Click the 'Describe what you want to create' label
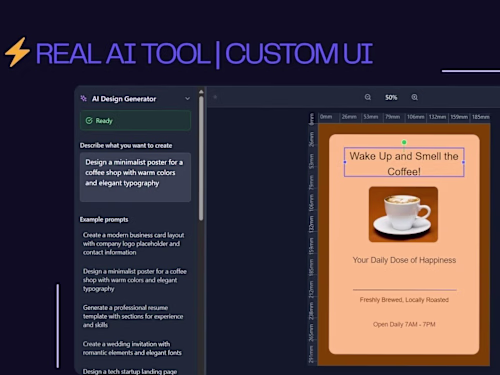The height and width of the screenshot is (375, 500). click(x=126, y=145)
